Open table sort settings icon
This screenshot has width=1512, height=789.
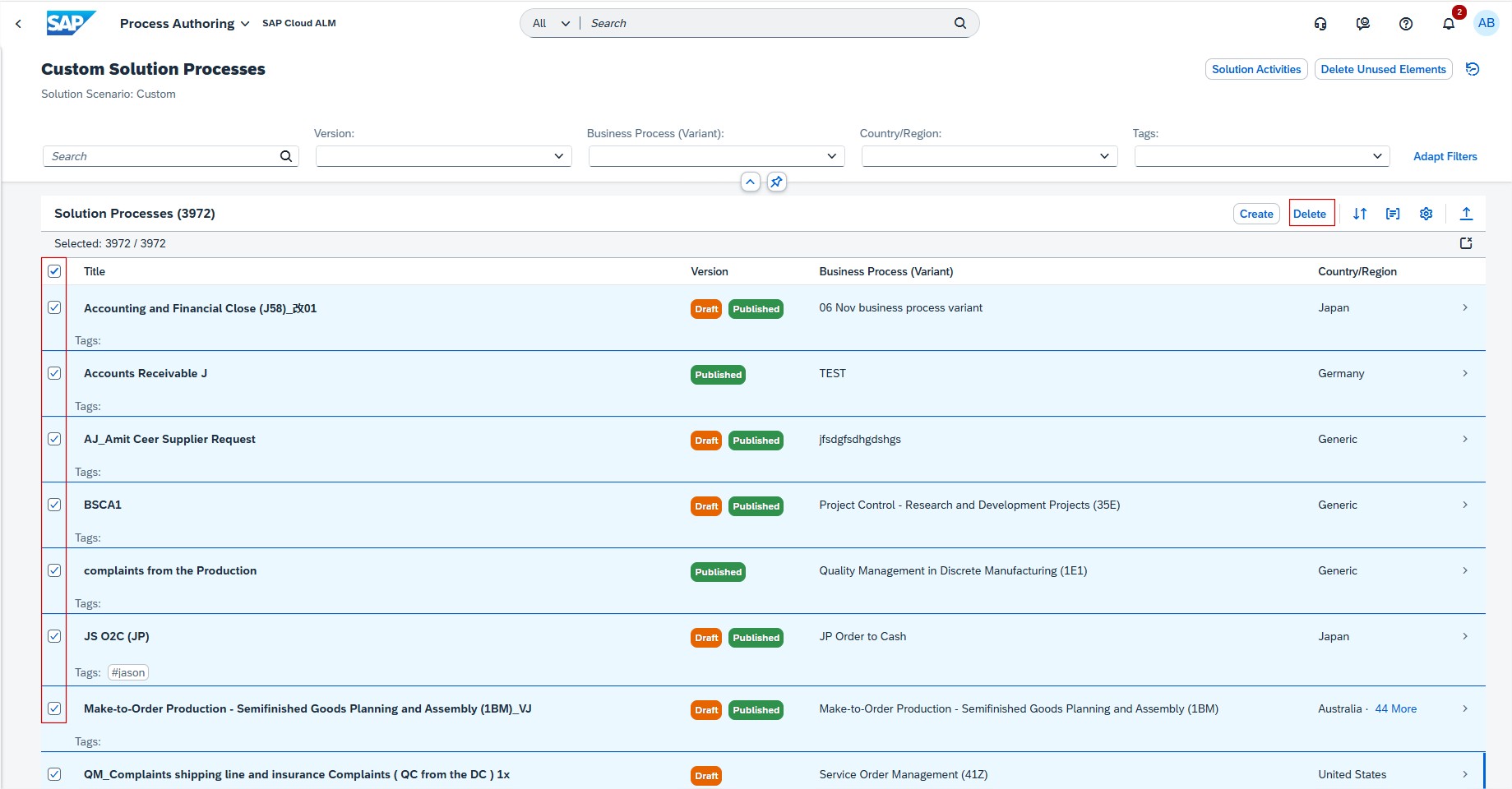pyautogui.click(x=1359, y=214)
